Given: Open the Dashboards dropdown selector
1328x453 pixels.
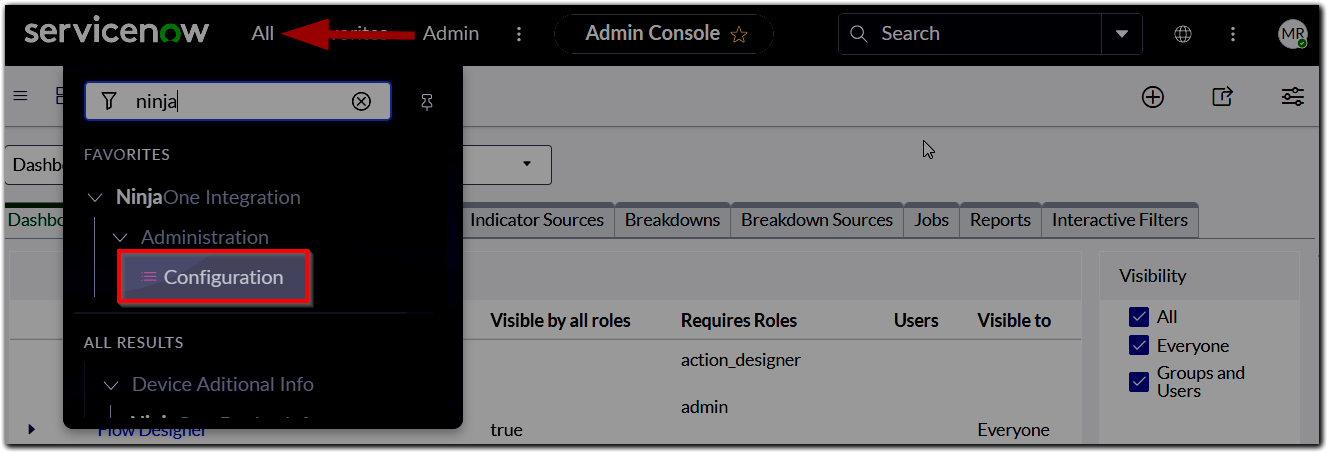Looking at the screenshot, I should tap(278, 164).
